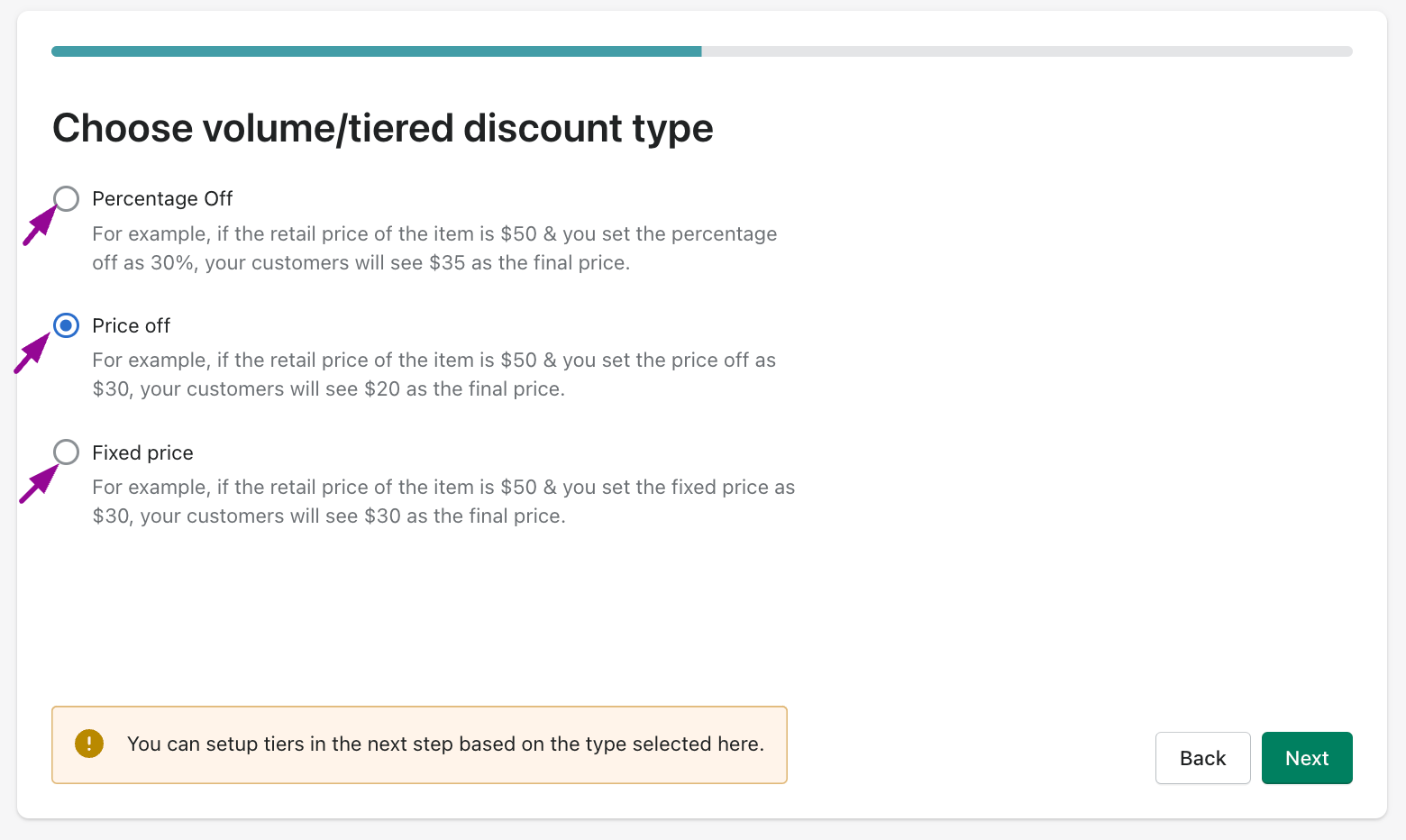Click the yellow exclamation warning icon

point(89,744)
